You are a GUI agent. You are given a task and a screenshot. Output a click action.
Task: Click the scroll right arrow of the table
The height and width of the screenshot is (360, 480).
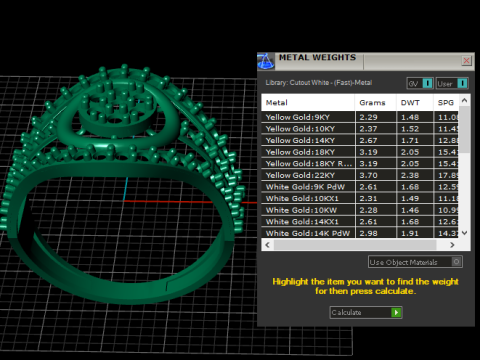[x=452, y=245]
